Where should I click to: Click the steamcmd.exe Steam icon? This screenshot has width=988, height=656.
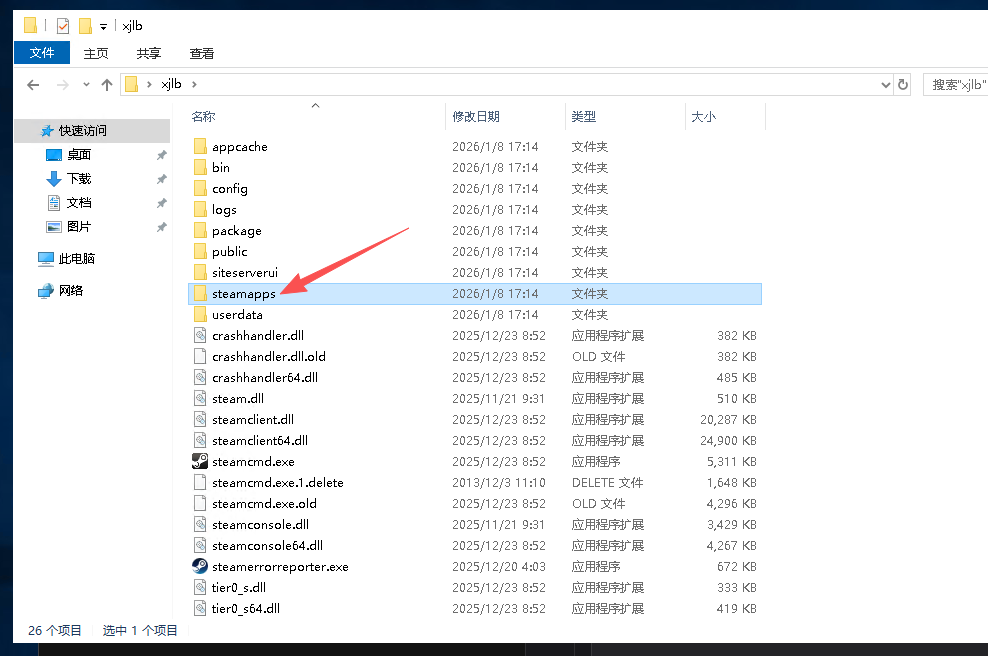point(200,462)
